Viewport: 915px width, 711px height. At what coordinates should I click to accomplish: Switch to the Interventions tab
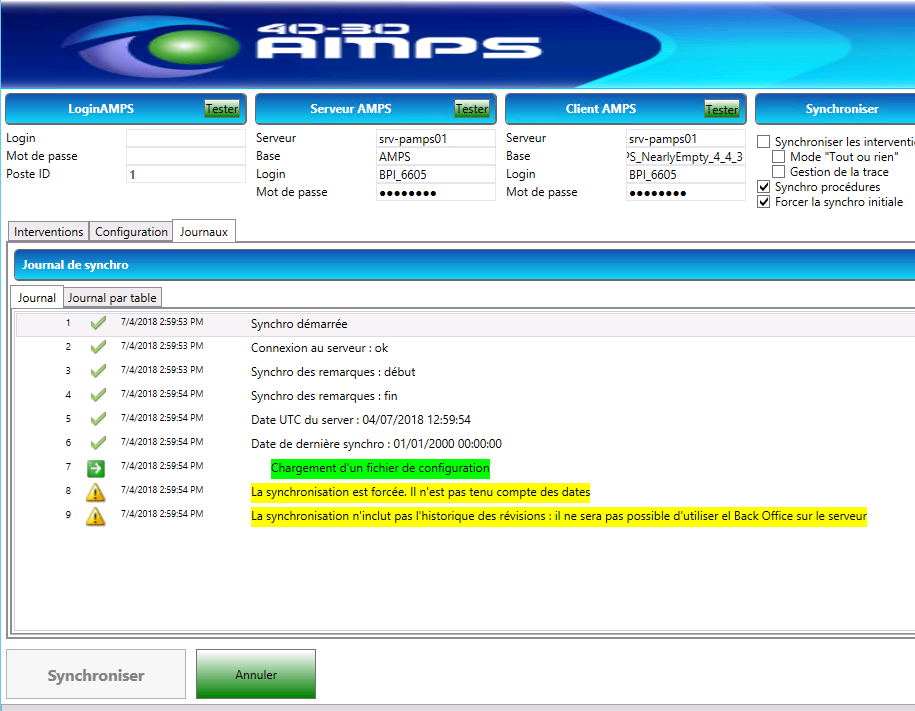click(48, 231)
